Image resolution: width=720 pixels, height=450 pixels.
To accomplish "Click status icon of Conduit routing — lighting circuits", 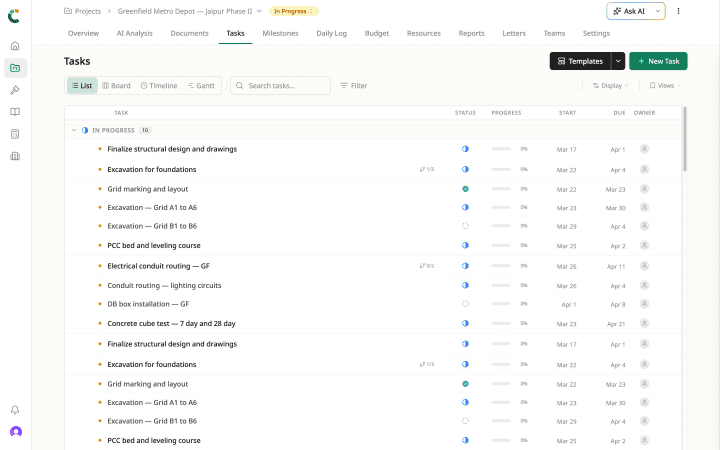I will pos(465,285).
